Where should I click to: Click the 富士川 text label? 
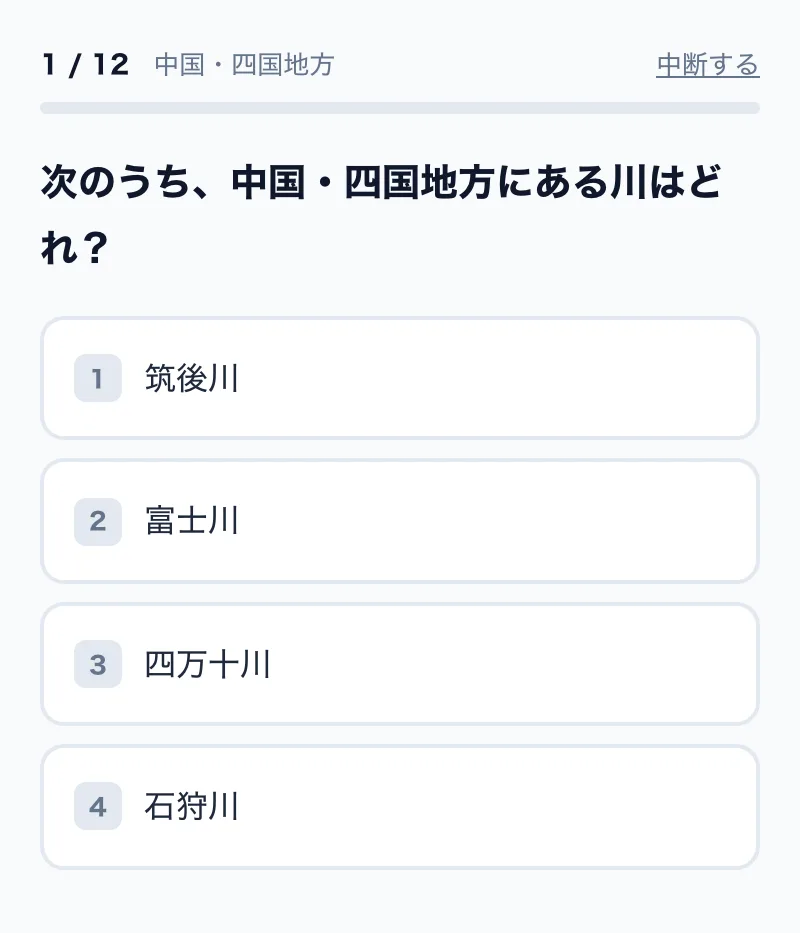(192, 521)
